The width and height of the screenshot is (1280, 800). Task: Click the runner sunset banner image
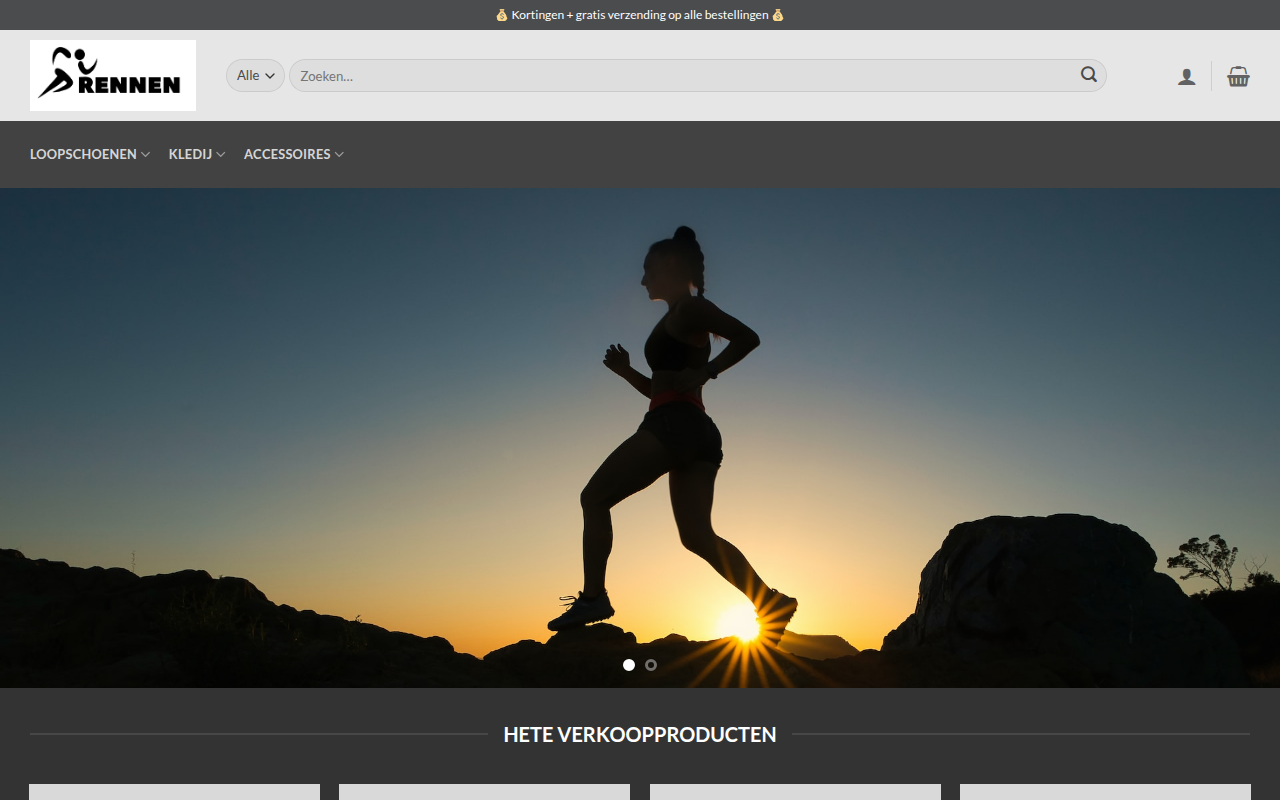click(x=640, y=438)
